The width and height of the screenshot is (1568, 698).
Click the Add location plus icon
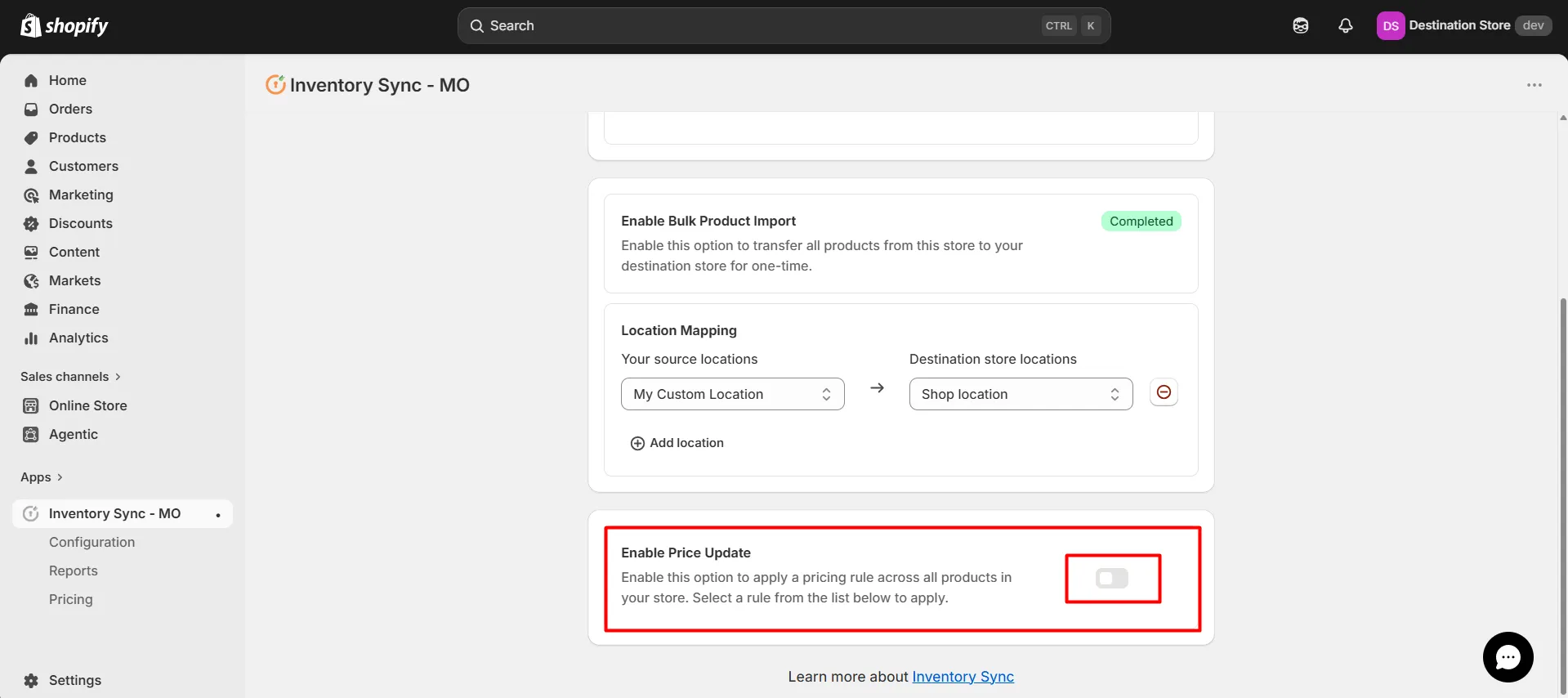[637, 443]
